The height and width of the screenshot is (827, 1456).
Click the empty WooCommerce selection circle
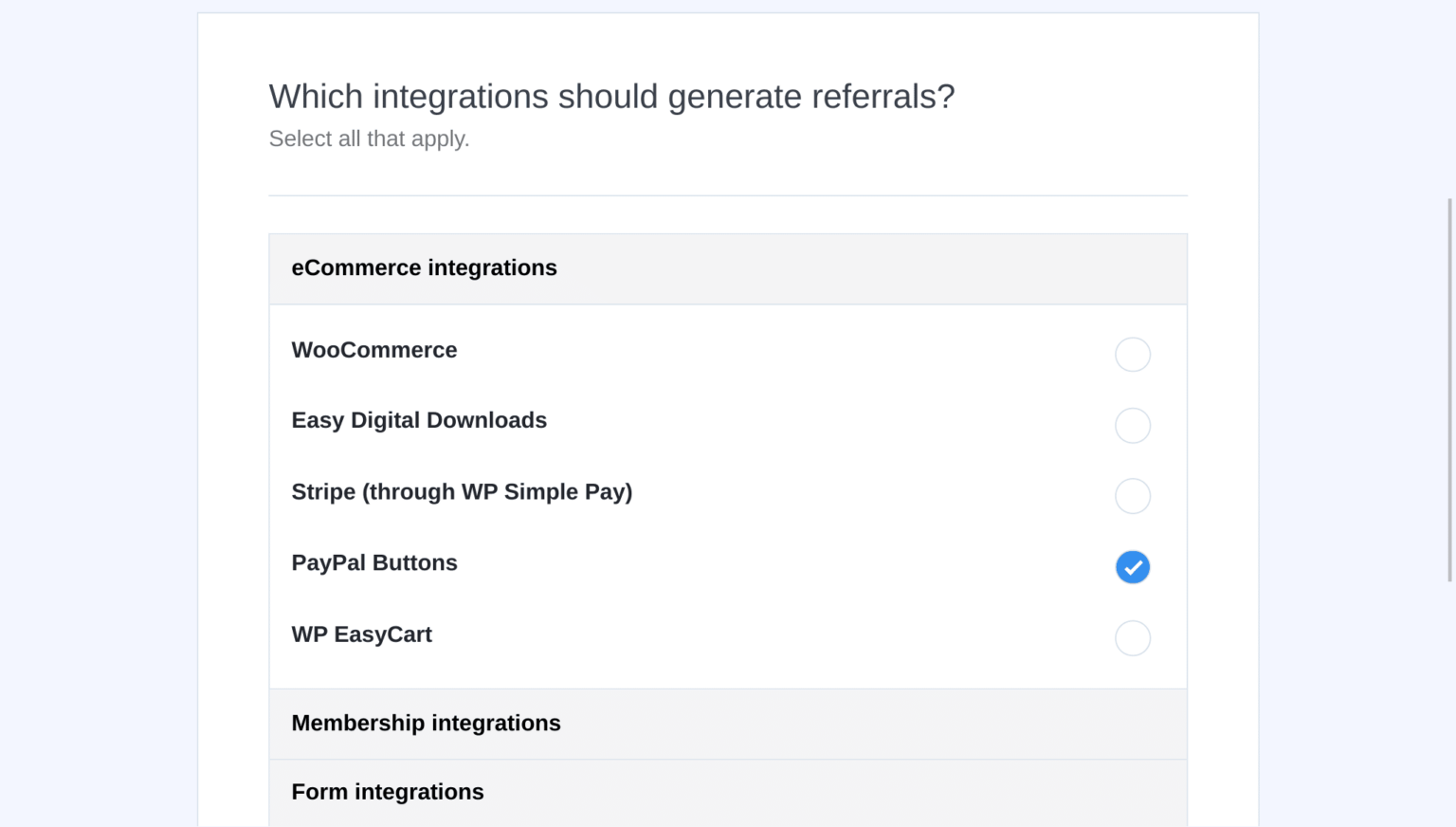[x=1133, y=354]
